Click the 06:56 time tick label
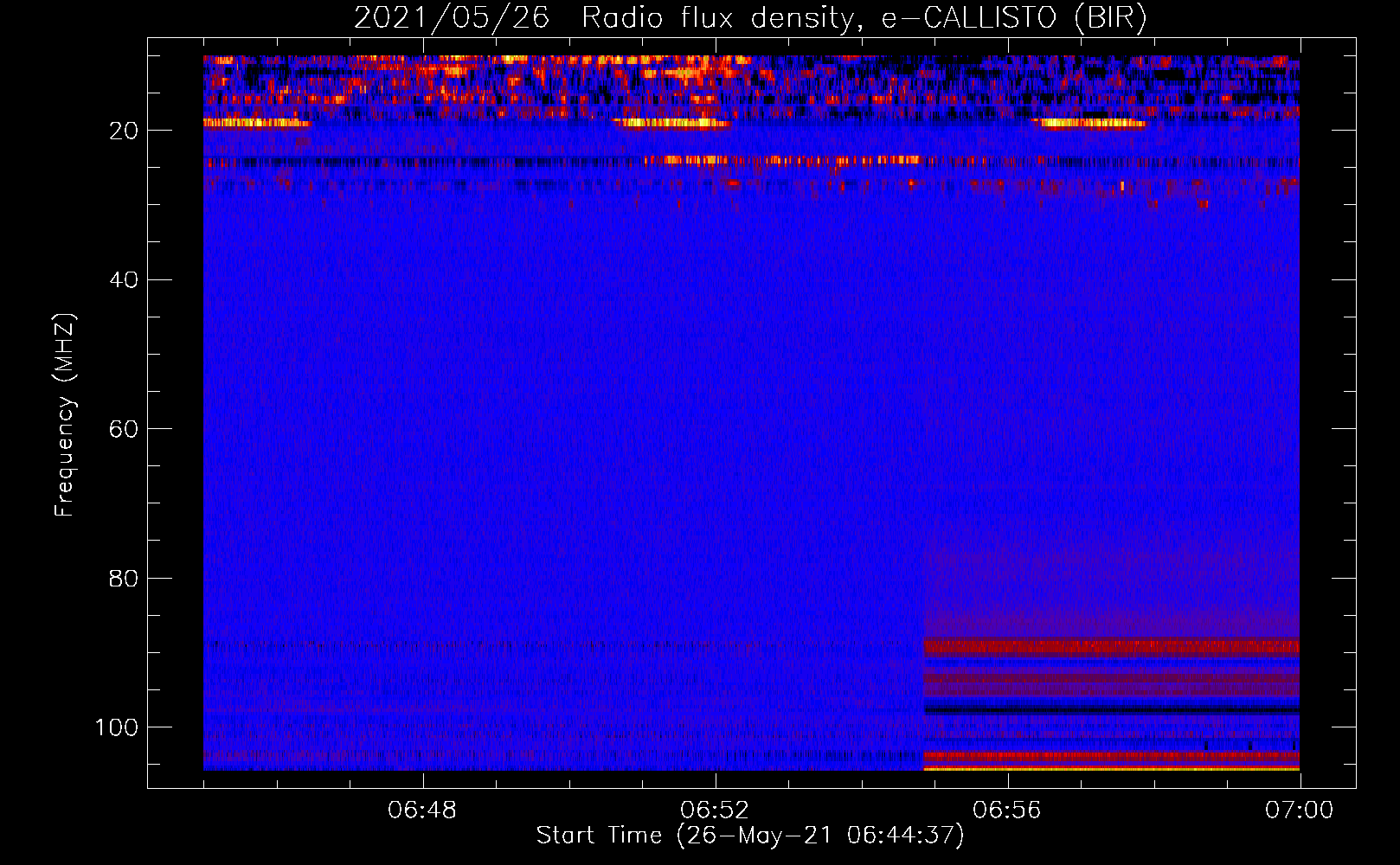1400x865 pixels. (x=1007, y=811)
